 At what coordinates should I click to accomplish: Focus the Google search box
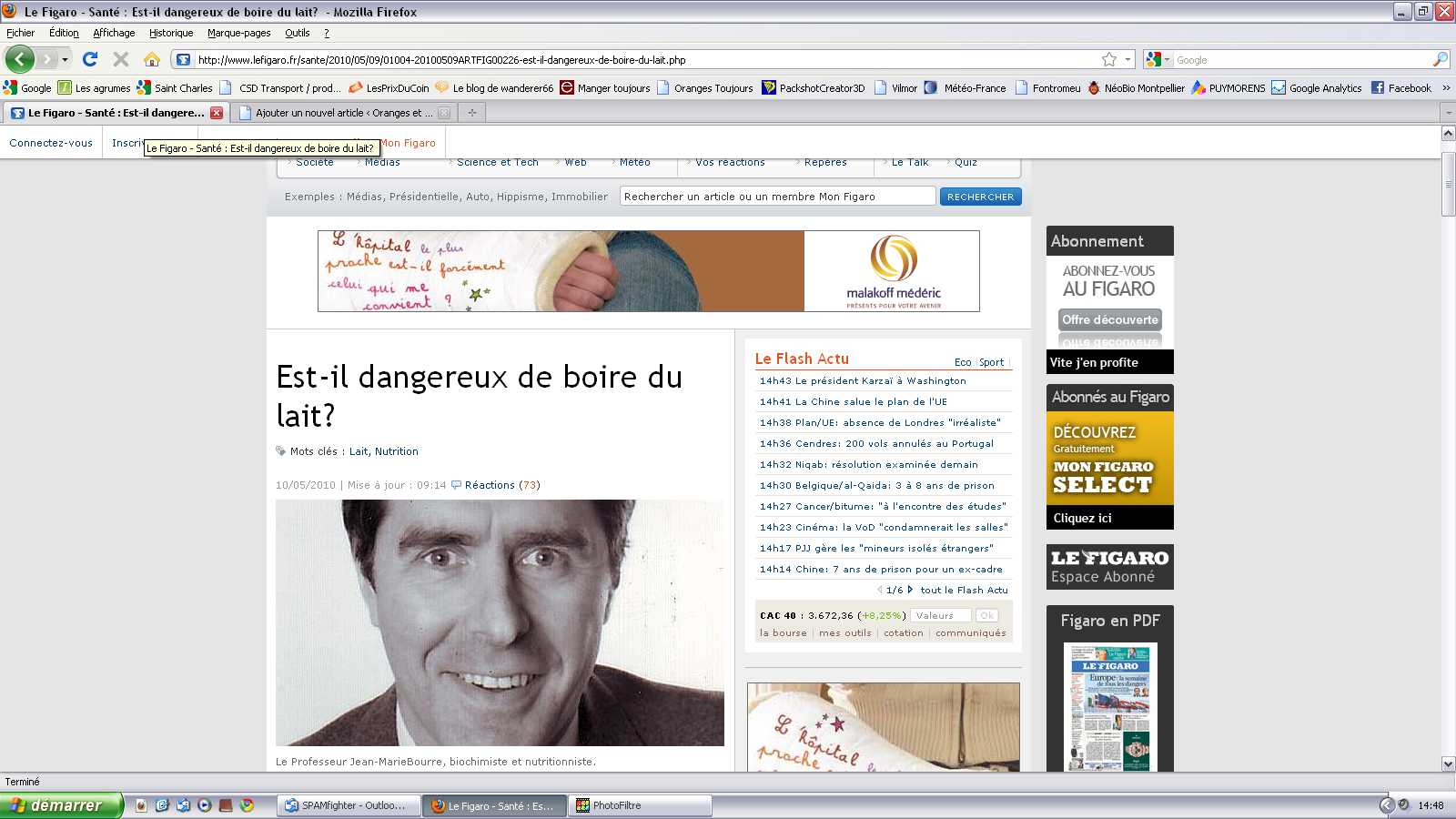[x=1302, y=60]
